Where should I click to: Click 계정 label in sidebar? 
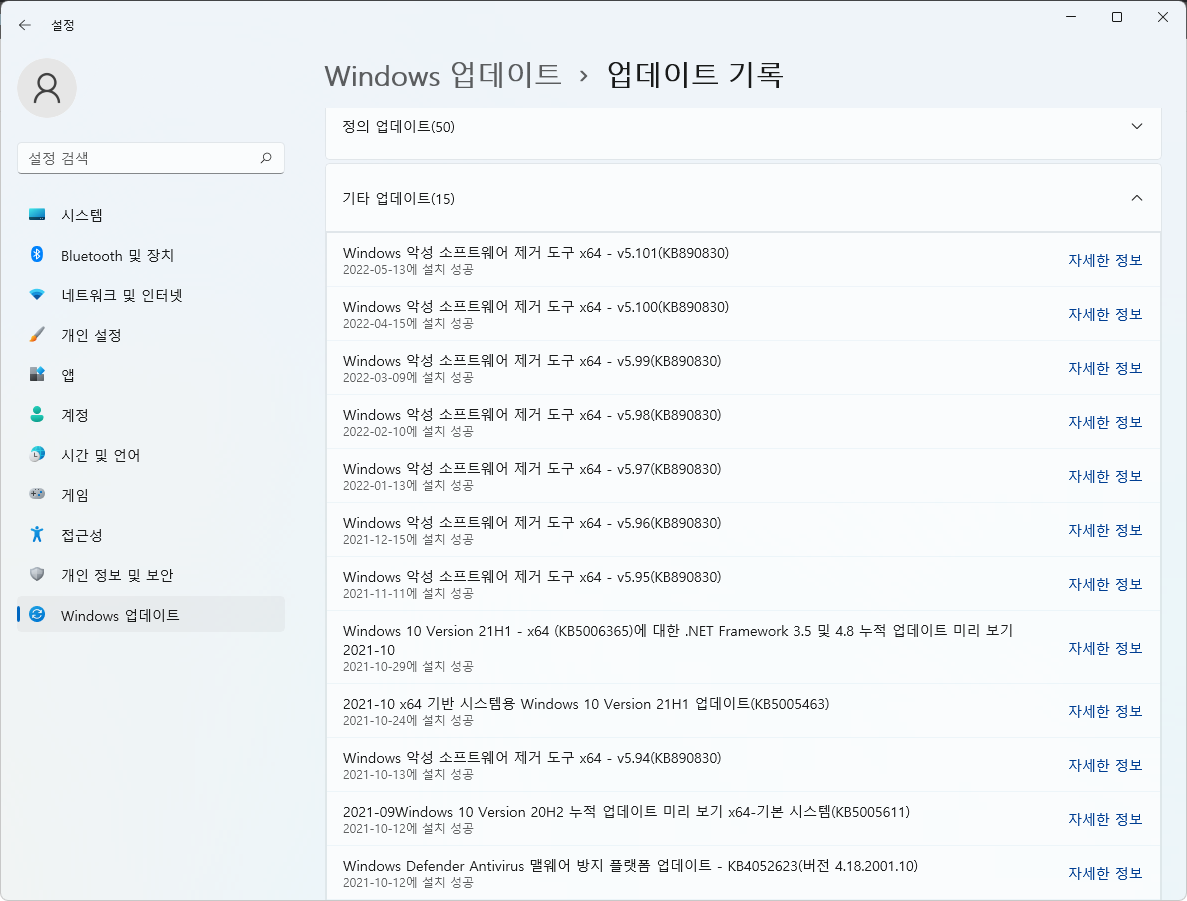75,416
